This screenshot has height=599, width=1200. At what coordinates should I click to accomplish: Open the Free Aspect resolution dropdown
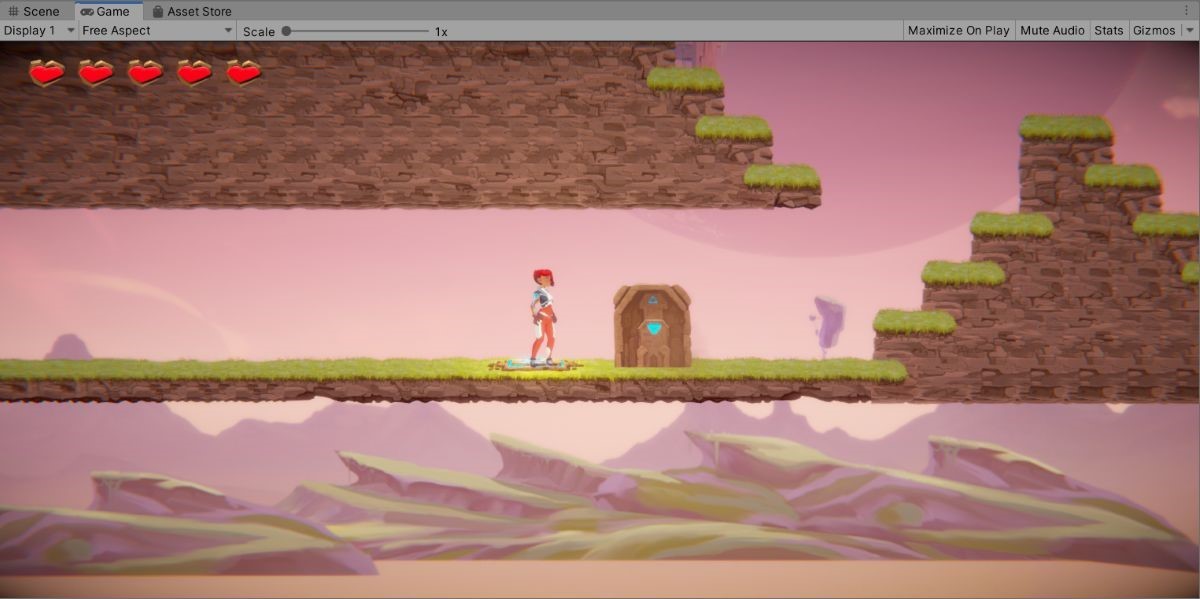click(157, 31)
